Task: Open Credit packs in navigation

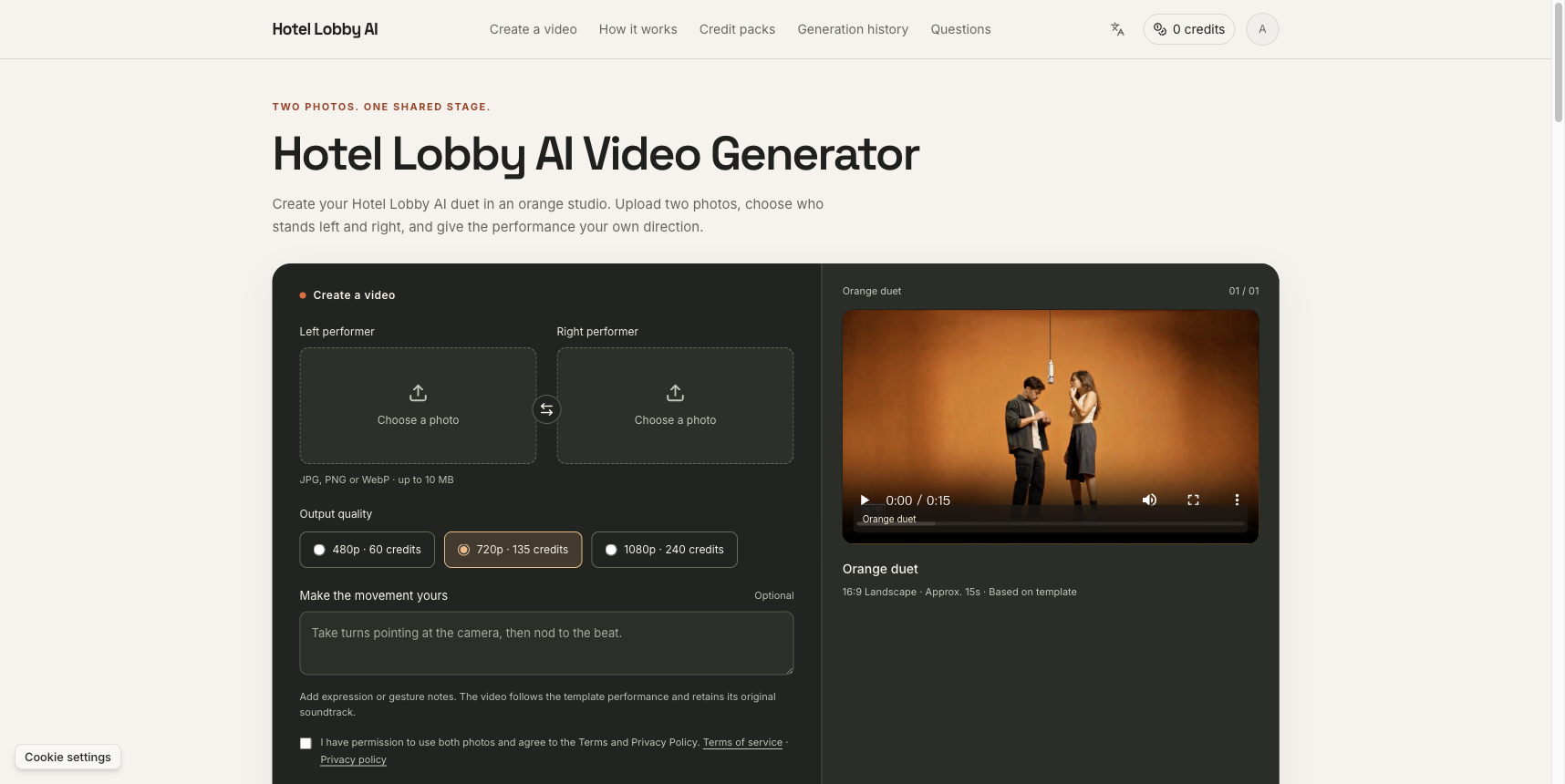Action: 737,29
